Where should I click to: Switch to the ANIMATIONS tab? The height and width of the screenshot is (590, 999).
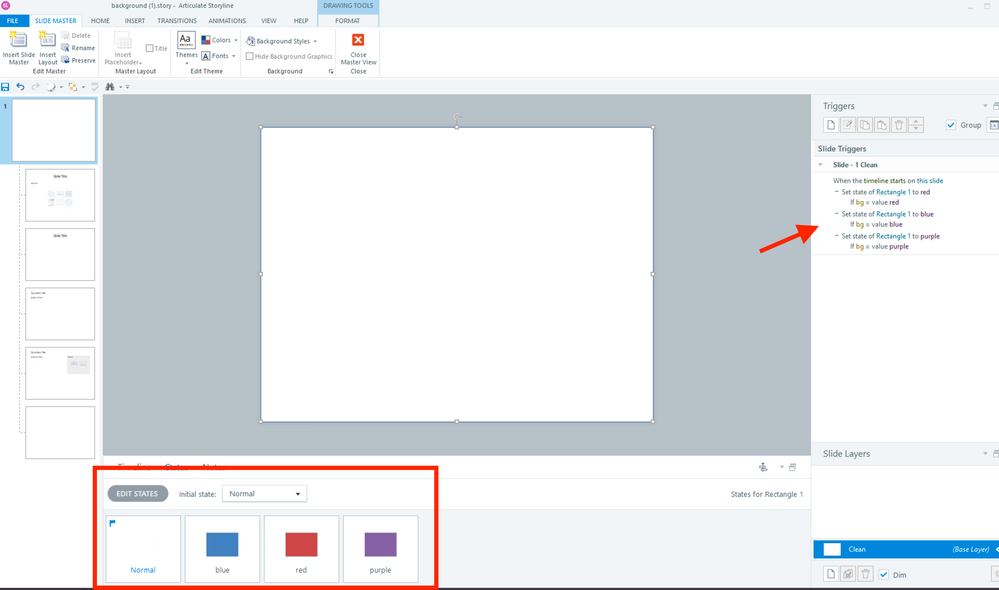click(x=227, y=21)
